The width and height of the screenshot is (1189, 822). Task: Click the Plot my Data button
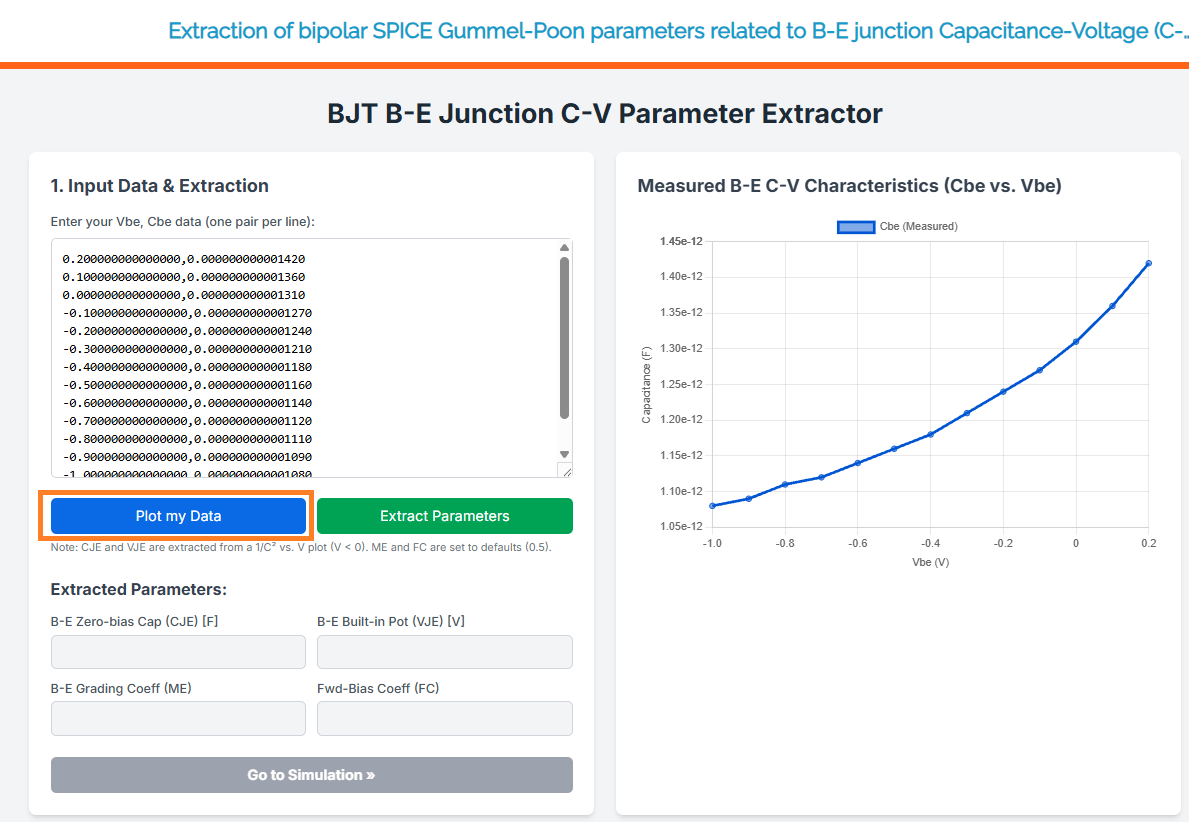pyautogui.click(x=178, y=516)
